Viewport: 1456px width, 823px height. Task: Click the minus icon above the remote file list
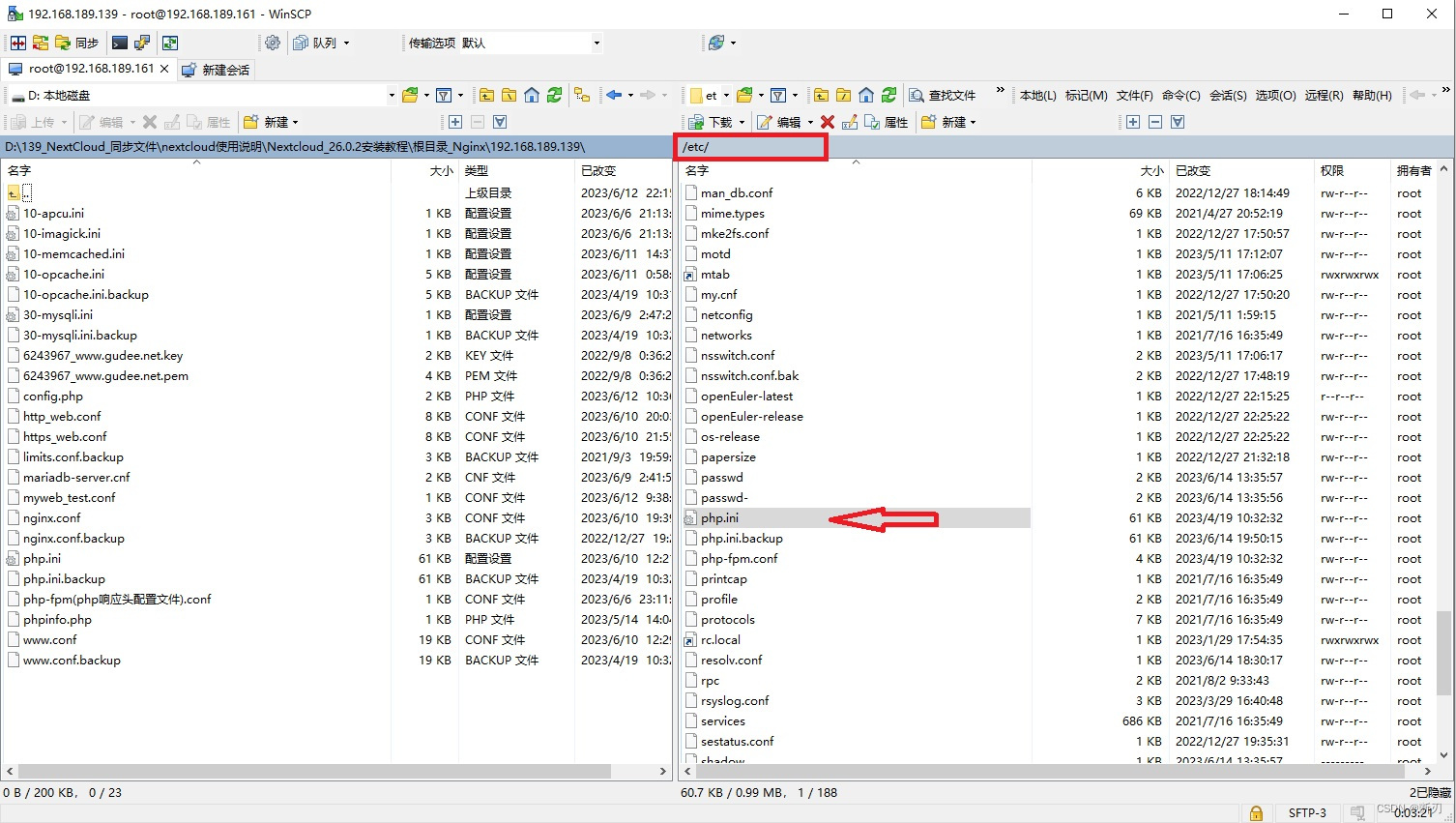pos(1155,122)
